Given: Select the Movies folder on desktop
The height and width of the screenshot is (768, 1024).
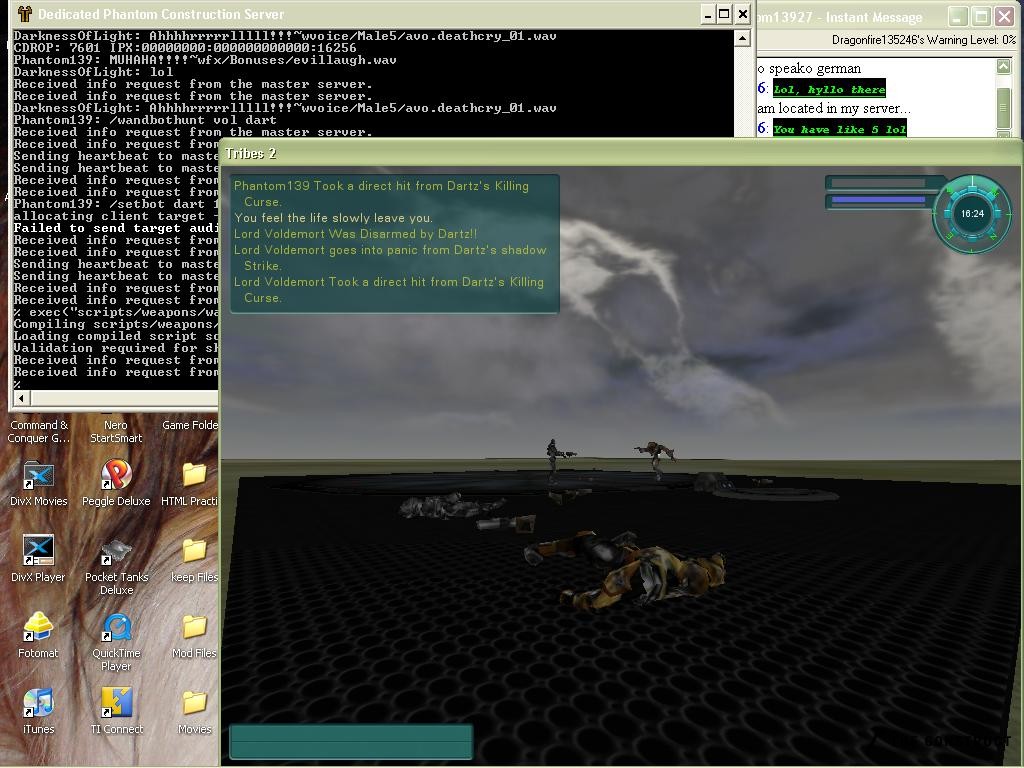Looking at the screenshot, I should [x=195, y=711].
